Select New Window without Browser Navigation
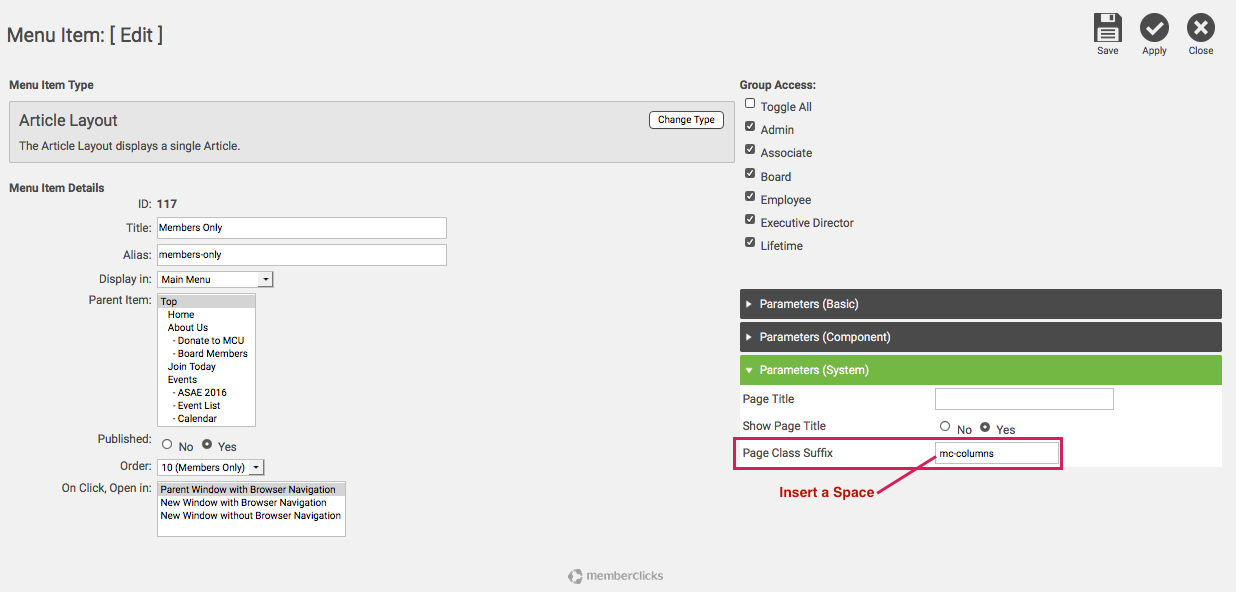Image resolution: width=1236 pixels, height=592 pixels. pos(251,516)
